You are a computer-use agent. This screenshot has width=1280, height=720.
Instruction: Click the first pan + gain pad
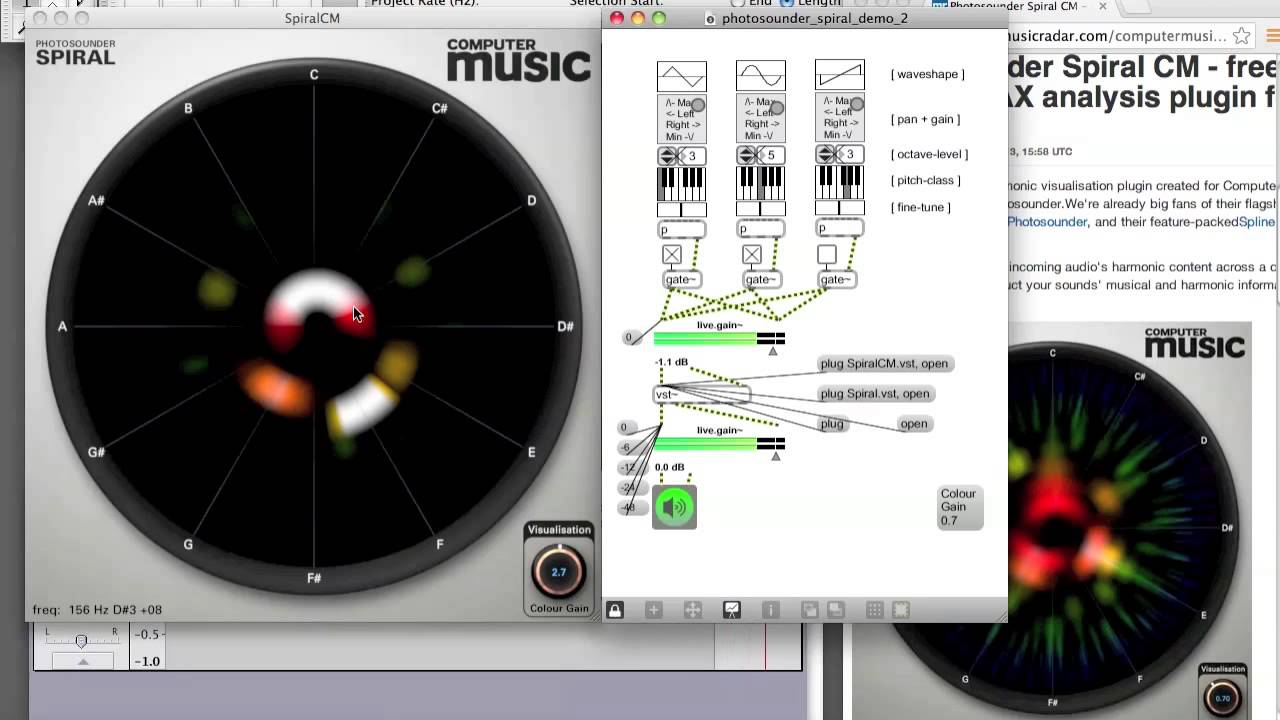click(681, 119)
